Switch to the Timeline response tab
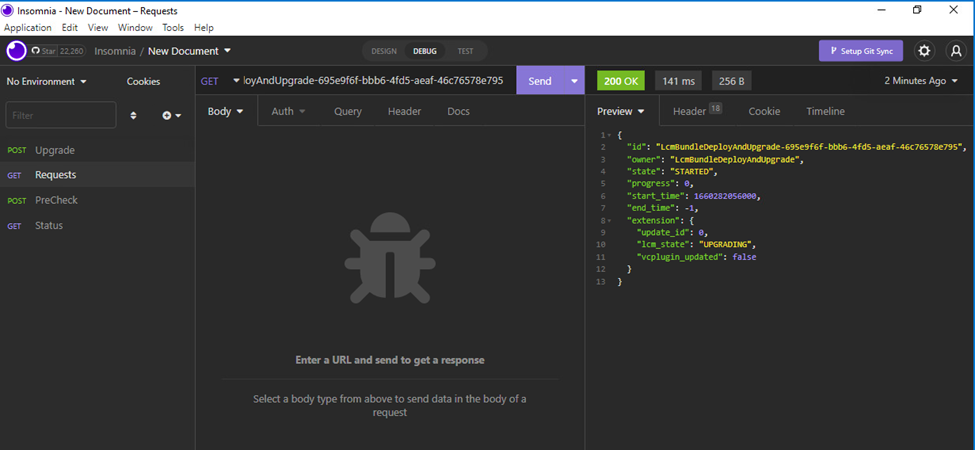 (x=825, y=111)
